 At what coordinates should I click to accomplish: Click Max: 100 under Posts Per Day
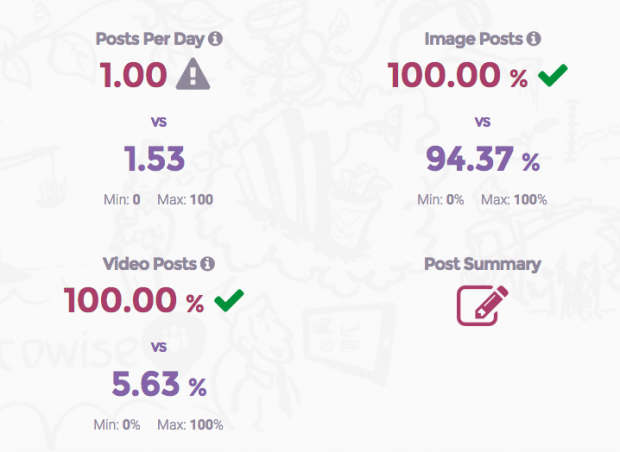coord(185,199)
